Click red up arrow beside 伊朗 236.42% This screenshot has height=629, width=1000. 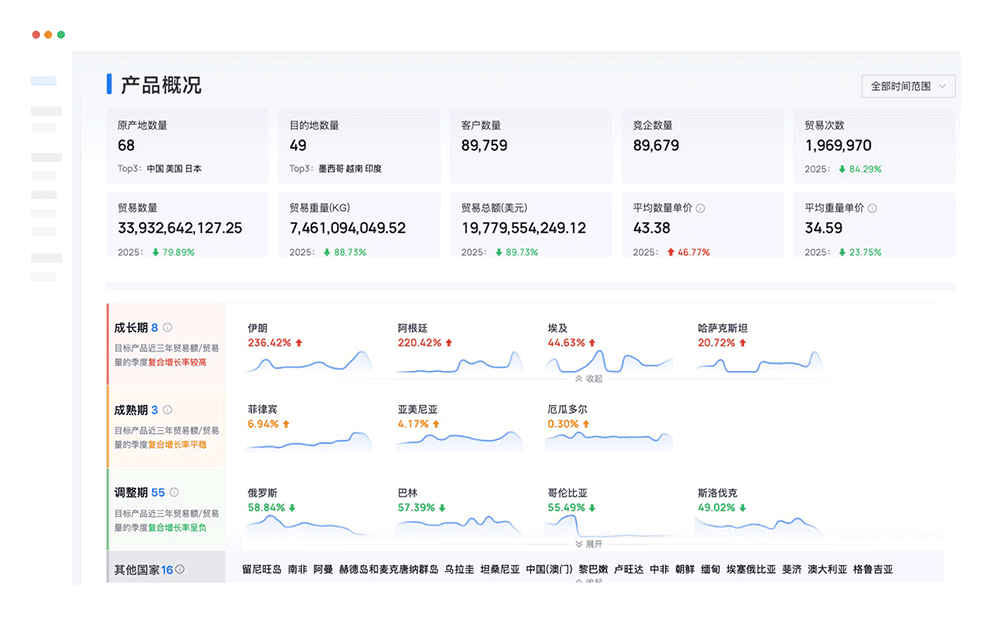[x=298, y=343]
